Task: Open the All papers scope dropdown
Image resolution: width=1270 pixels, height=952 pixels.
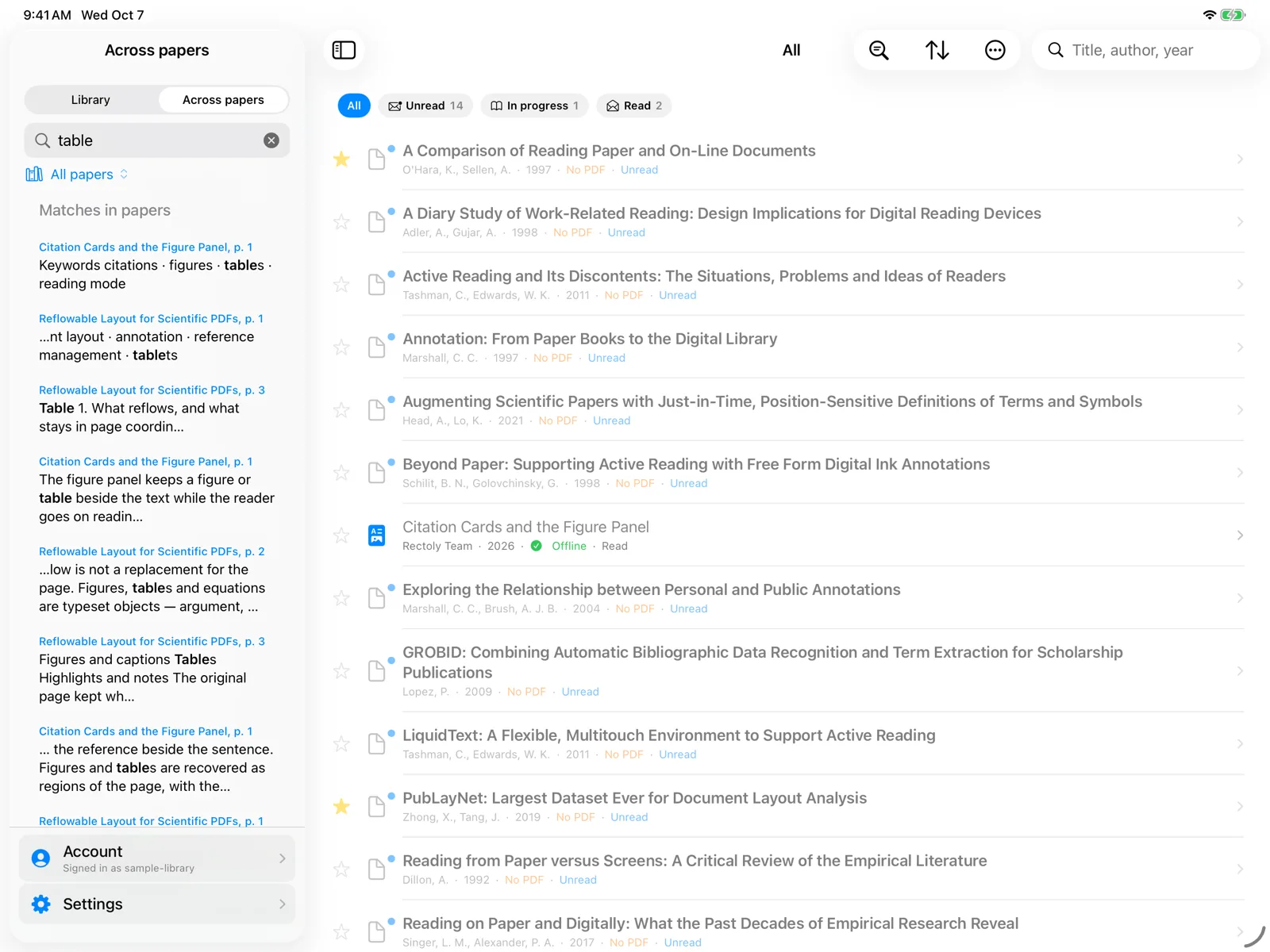Action: coord(77,175)
